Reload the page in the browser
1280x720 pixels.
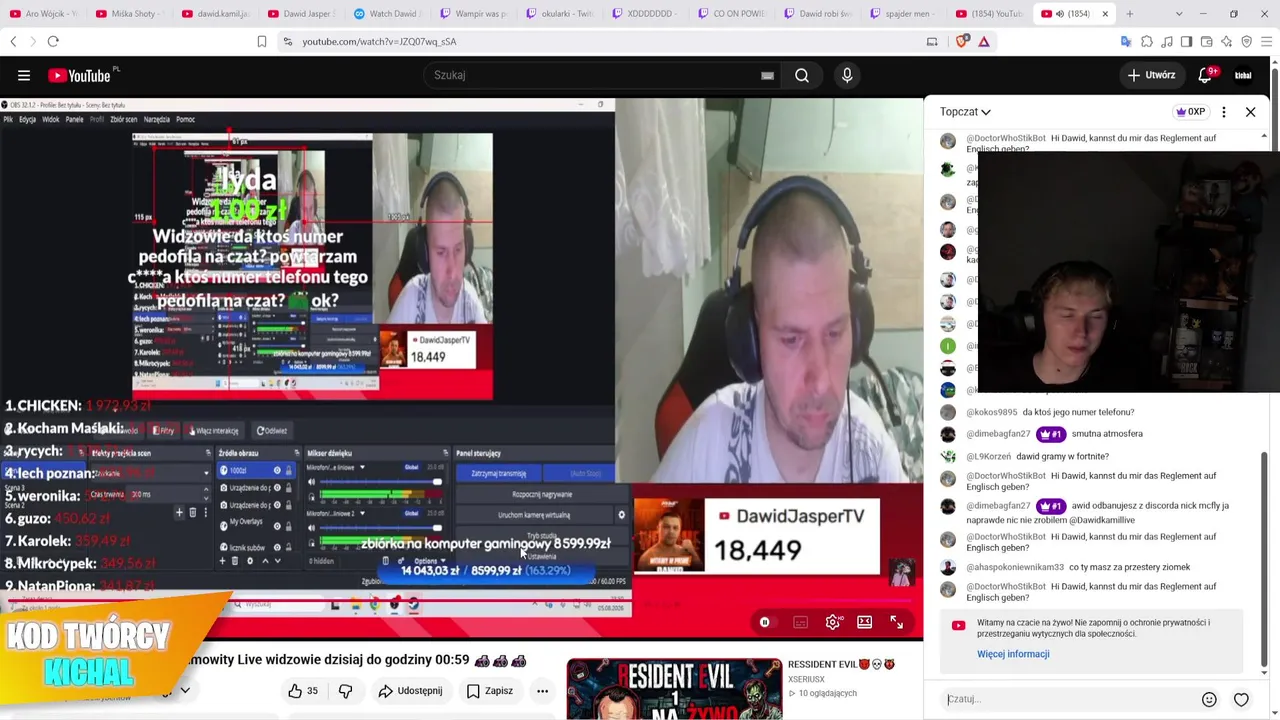pyautogui.click(x=53, y=41)
